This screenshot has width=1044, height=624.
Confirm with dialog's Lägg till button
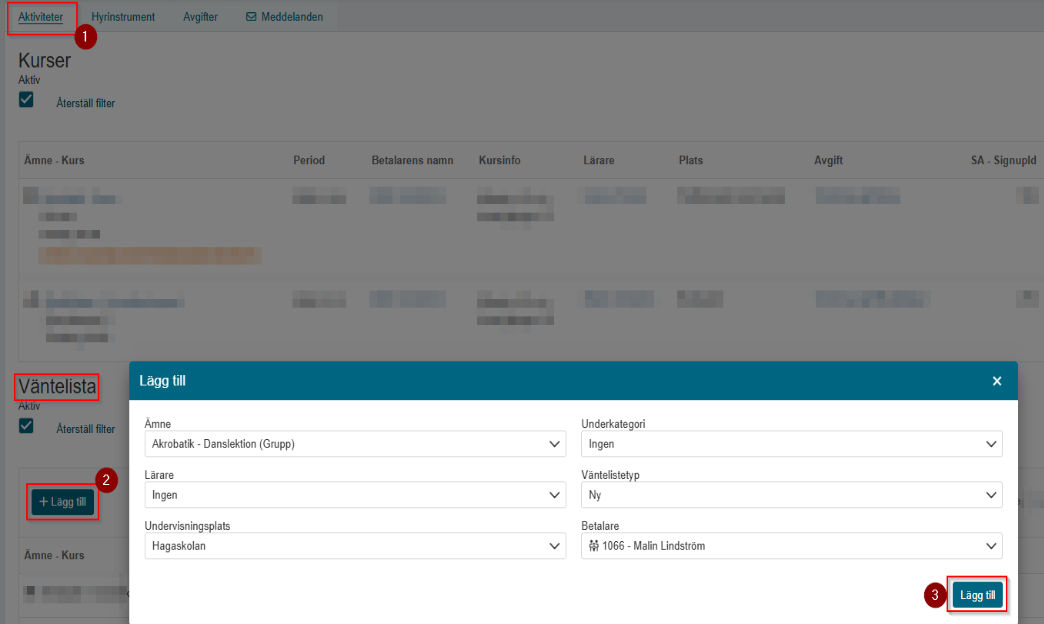click(977, 595)
